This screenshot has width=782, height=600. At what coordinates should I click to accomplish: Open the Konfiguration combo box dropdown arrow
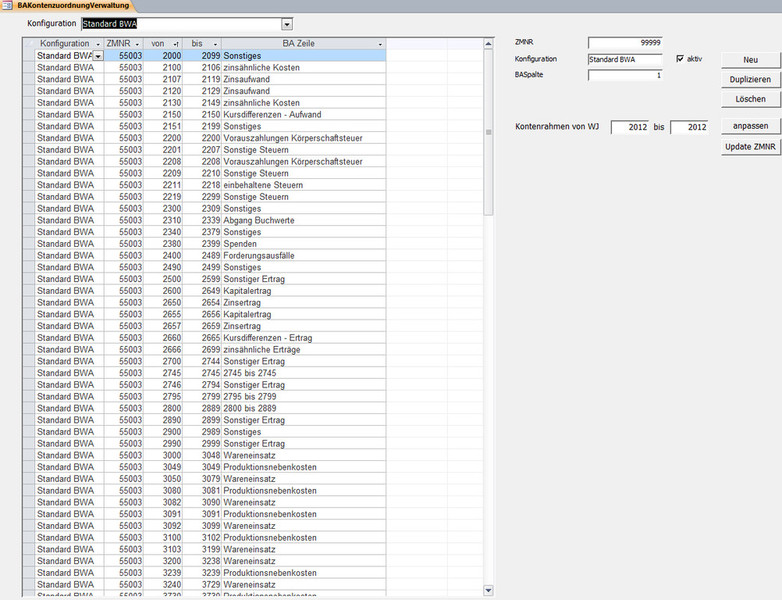coord(287,24)
